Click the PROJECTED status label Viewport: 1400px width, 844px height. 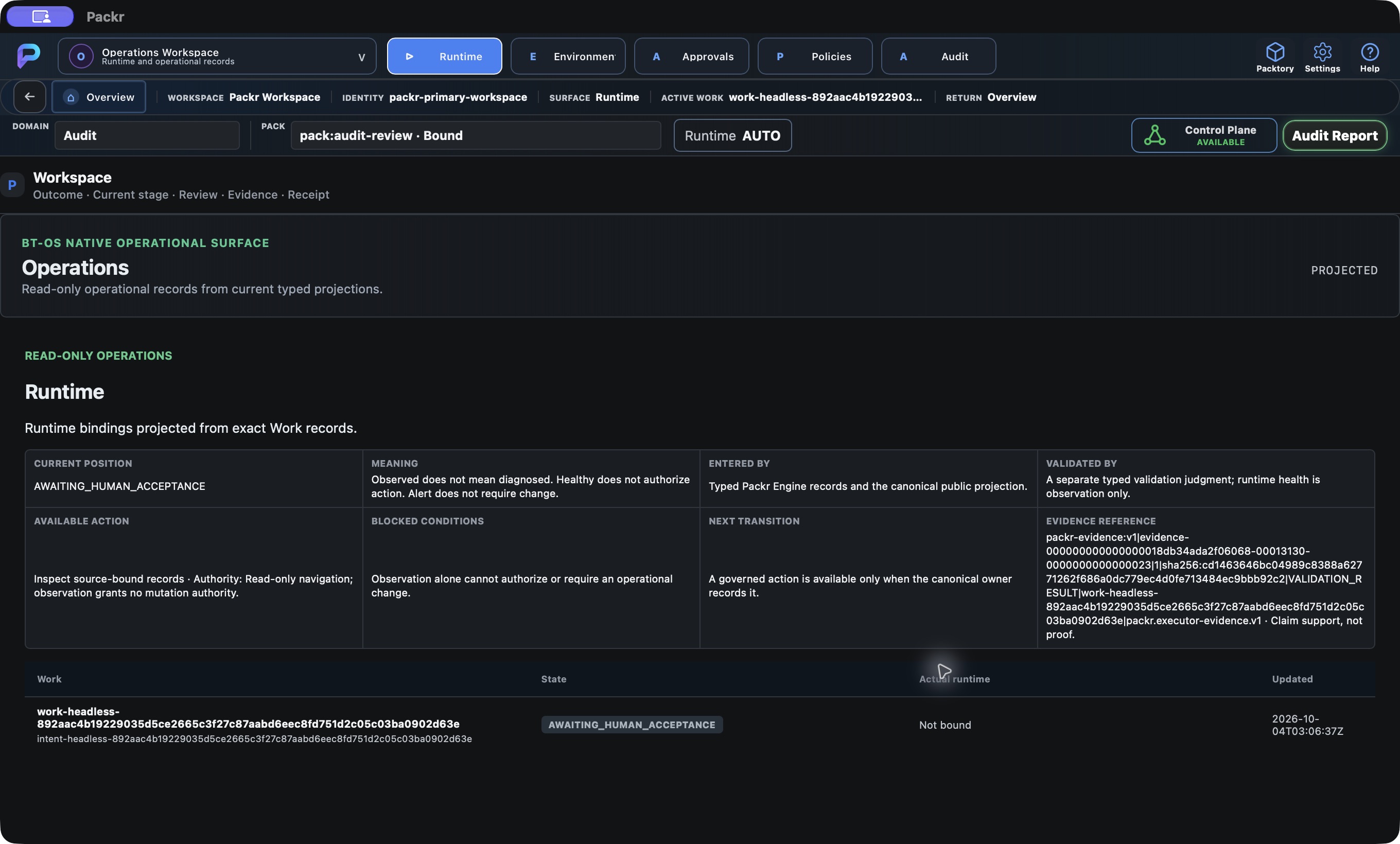pyautogui.click(x=1344, y=270)
